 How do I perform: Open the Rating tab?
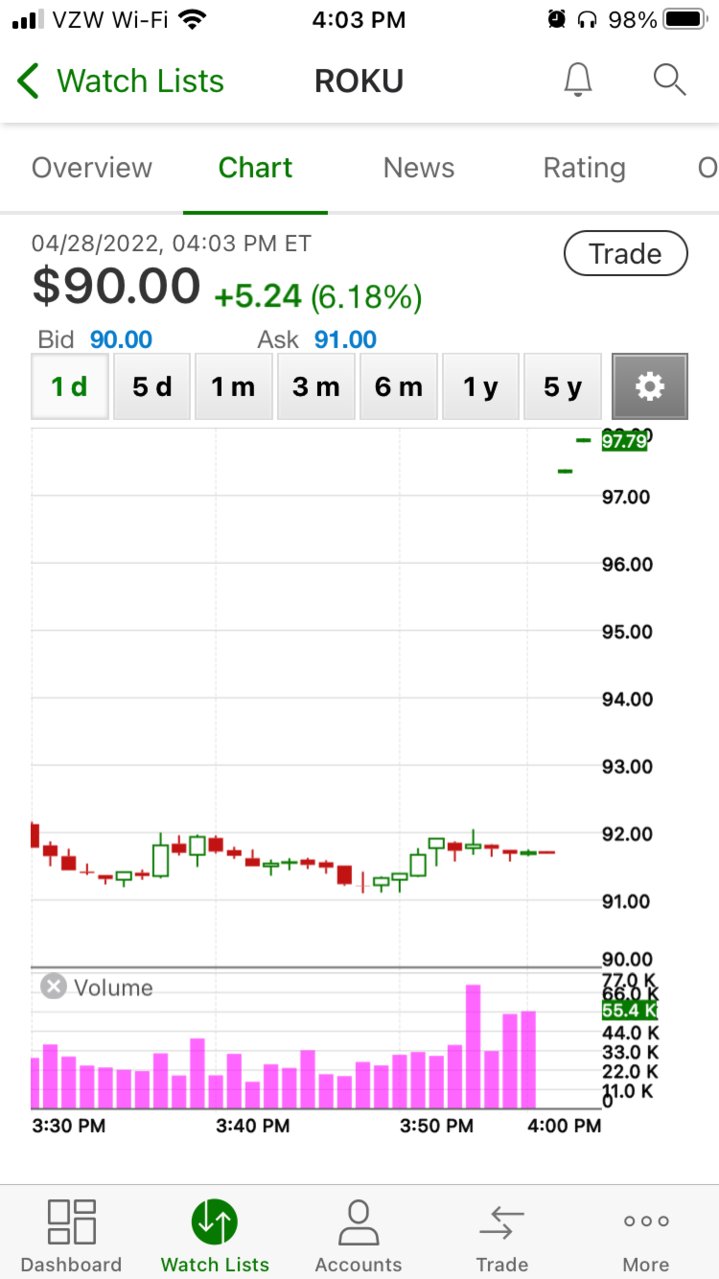point(584,168)
